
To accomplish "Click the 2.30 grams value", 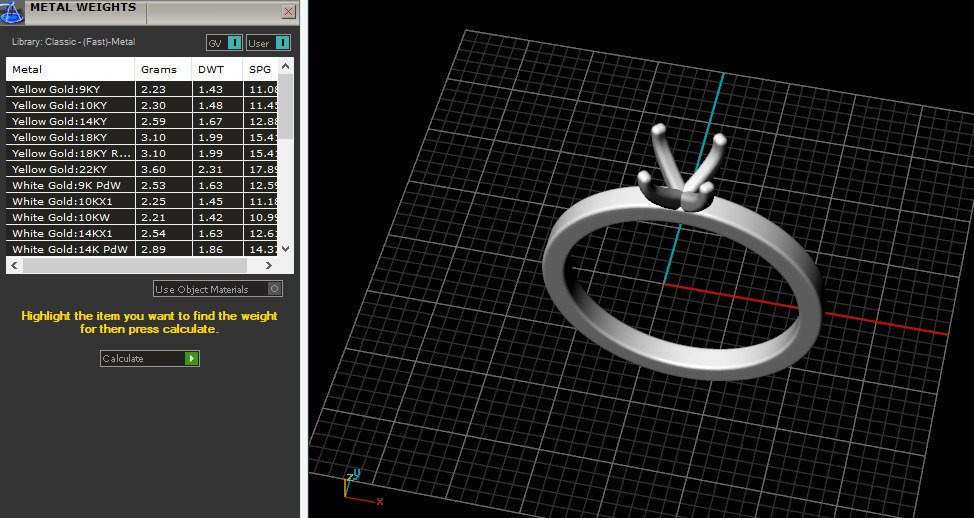I will pos(153,106).
